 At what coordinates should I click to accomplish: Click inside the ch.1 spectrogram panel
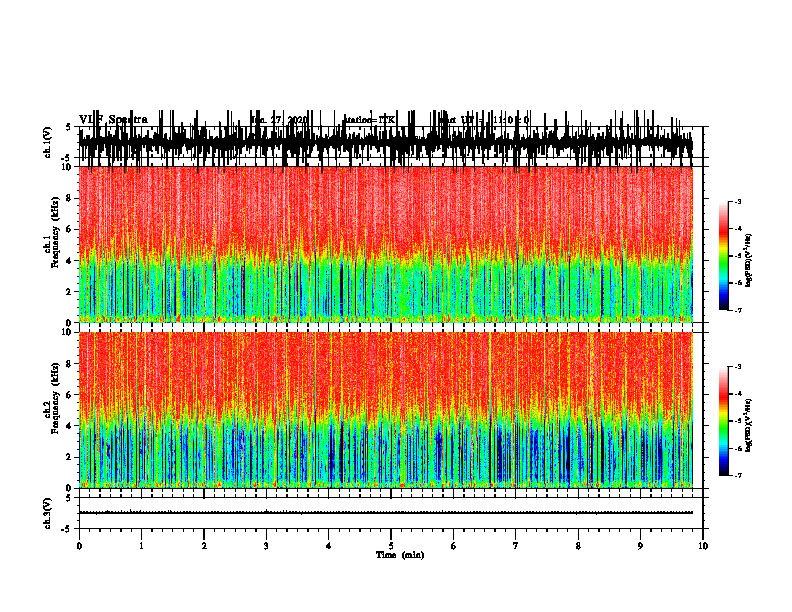[386, 244]
